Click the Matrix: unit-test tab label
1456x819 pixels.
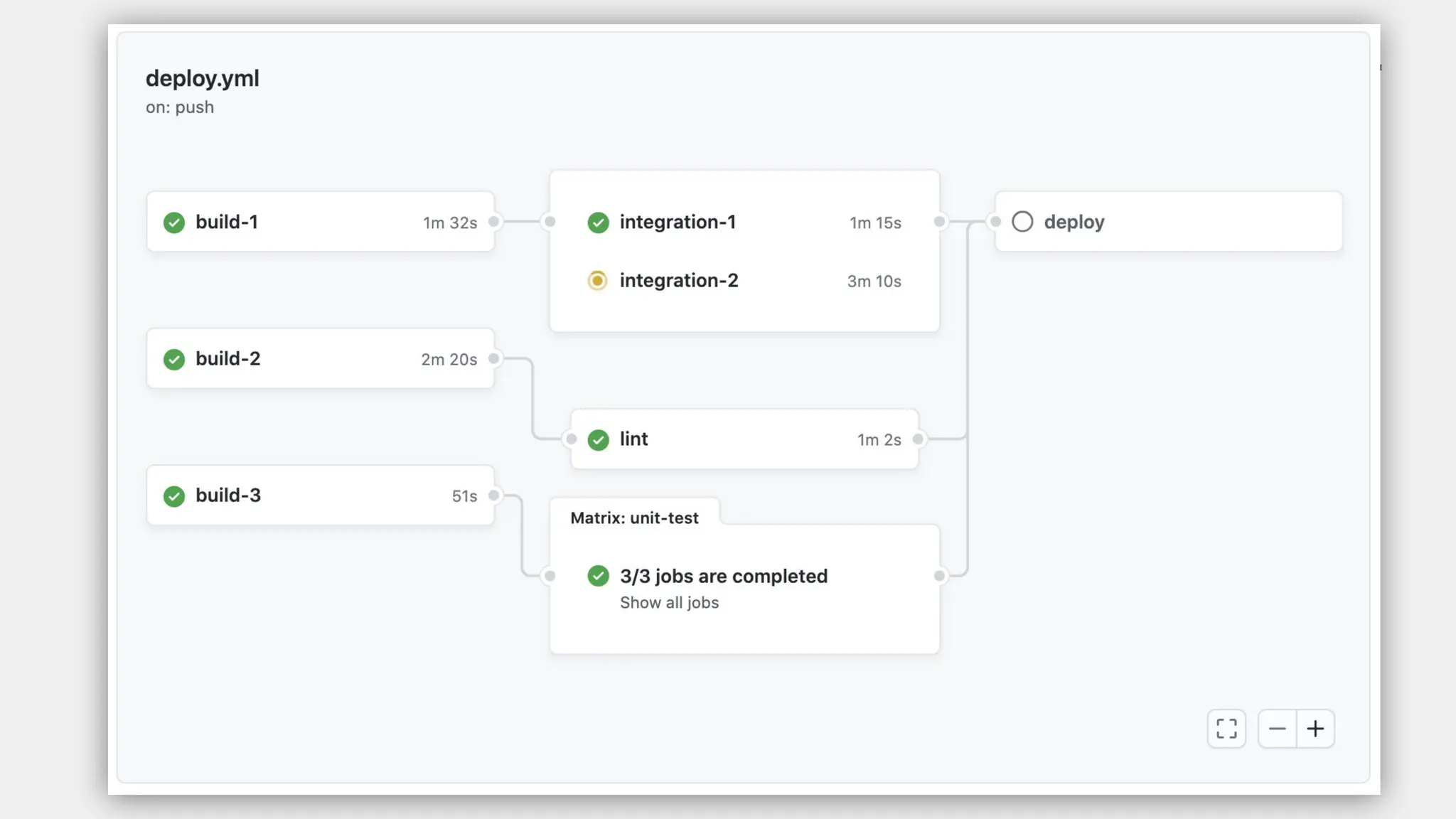(634, 518)
